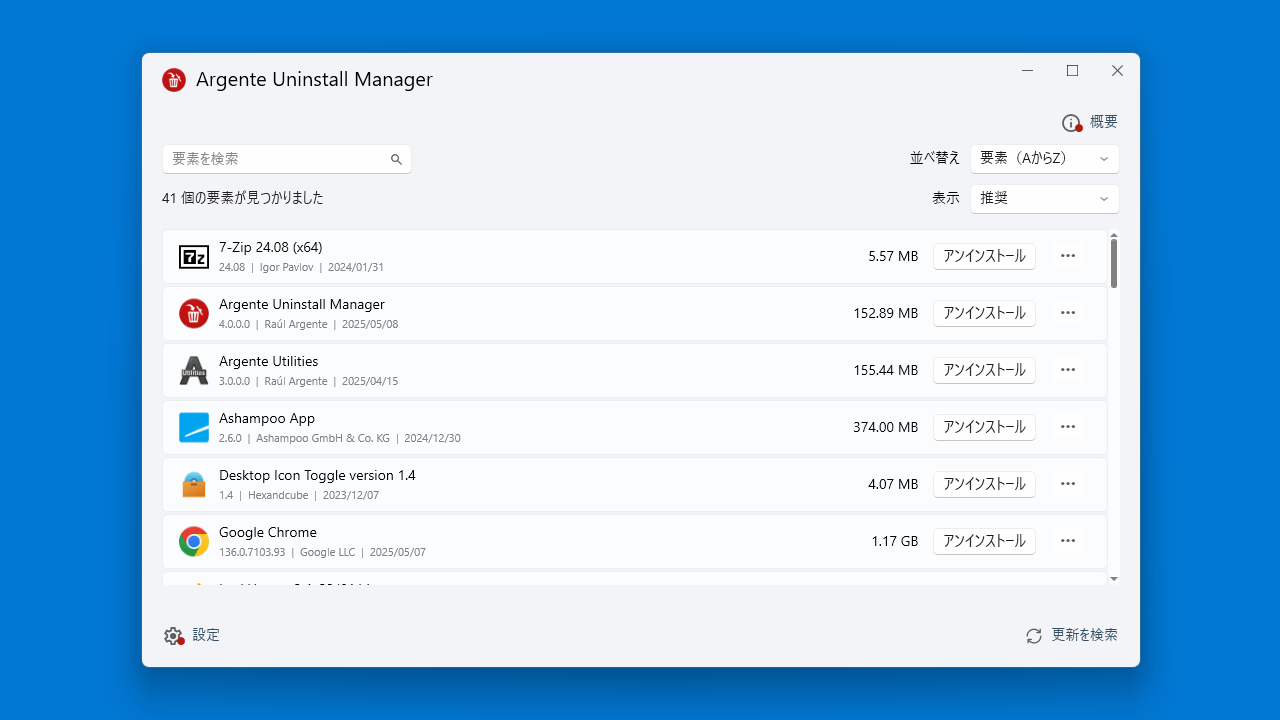Click the 155.44 MB size value
This screenshot has height=720, width=1280.
point(885,370)
